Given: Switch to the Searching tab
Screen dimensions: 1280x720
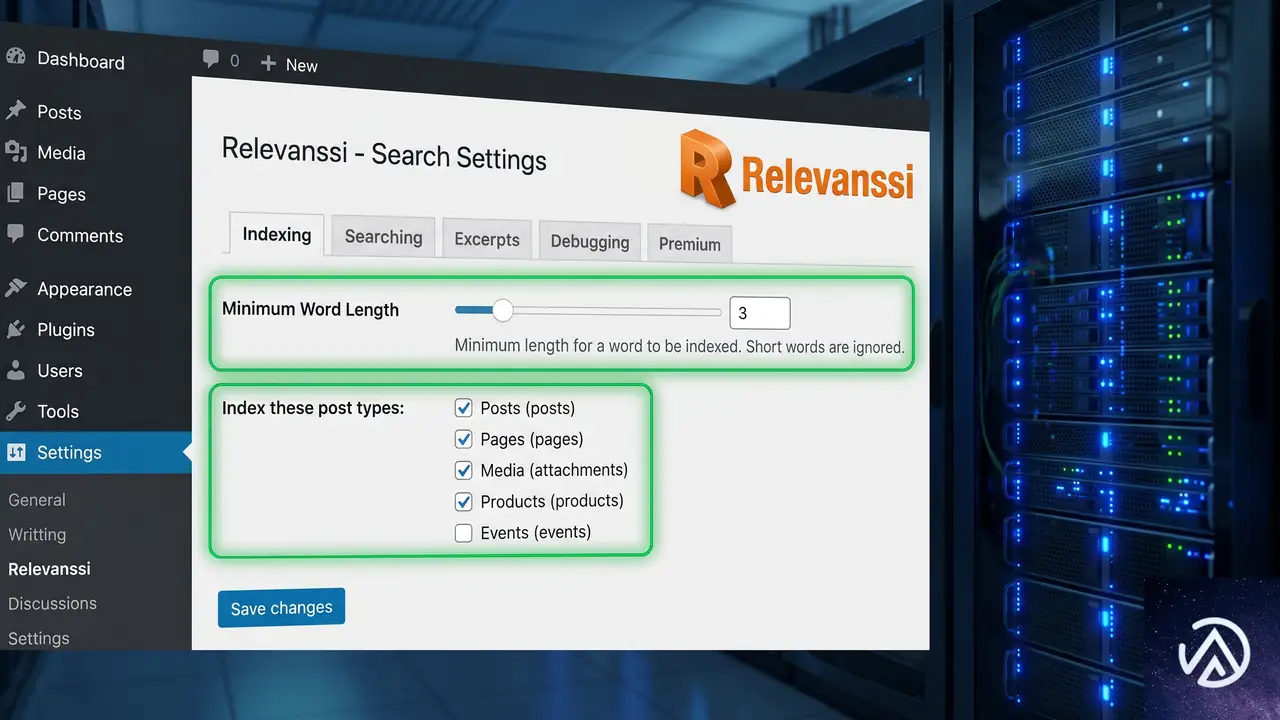Looking at the screenshot, I should (x=383, y=237).
